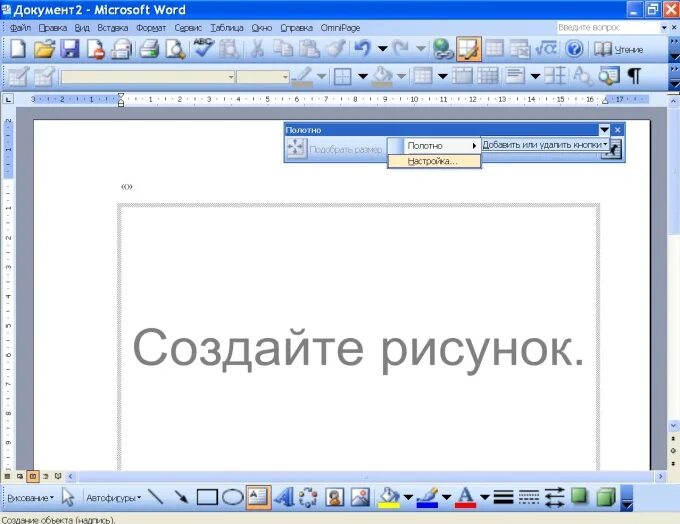Image resolution: width=680 pixels, height=524 pixels.
Task: Open the Таблица menu
Action: coord(227,28)
